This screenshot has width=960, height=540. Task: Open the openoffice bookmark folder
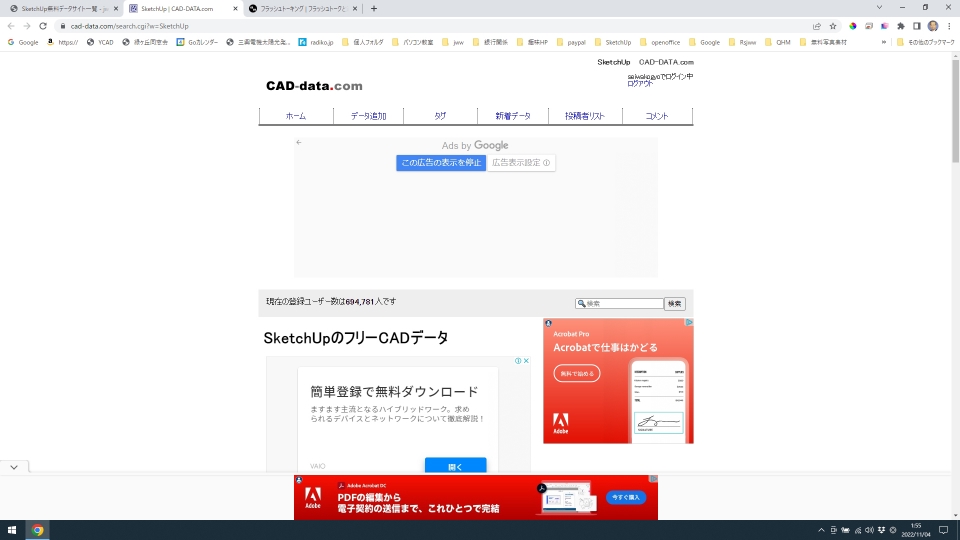tap(659, 42)
